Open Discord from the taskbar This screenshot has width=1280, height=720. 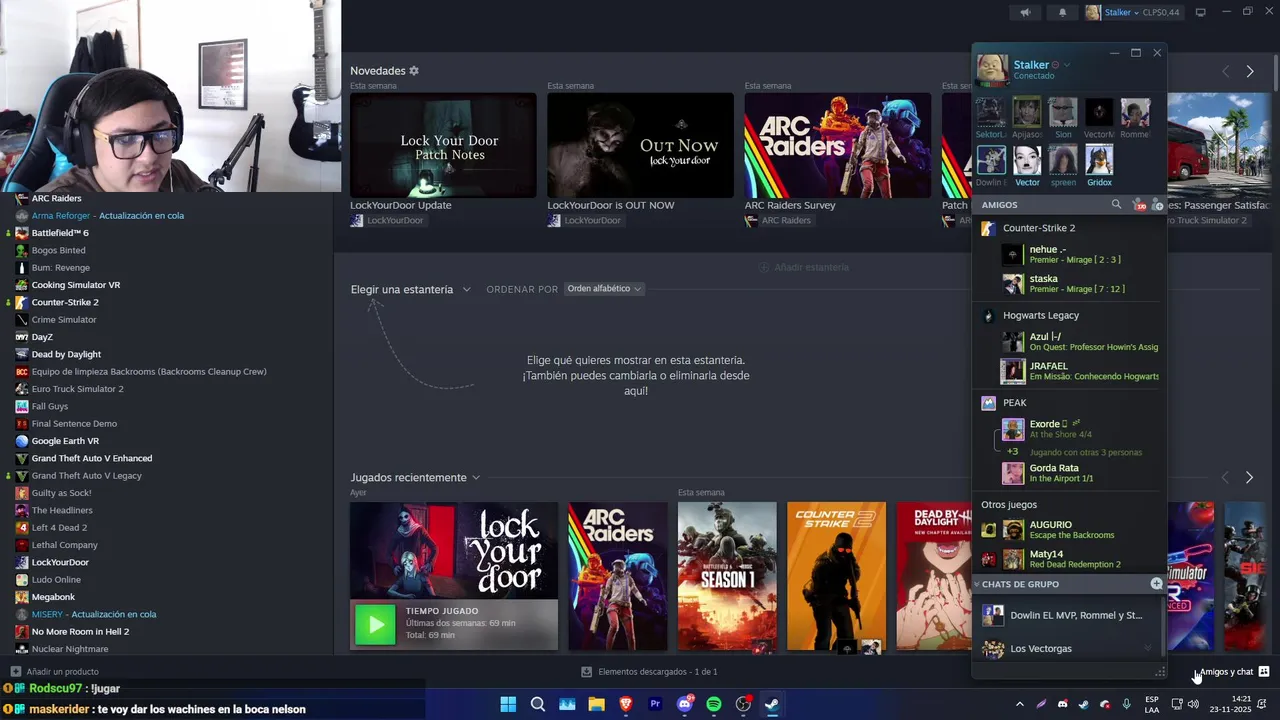pyautogui.click(x=685, y=704)
